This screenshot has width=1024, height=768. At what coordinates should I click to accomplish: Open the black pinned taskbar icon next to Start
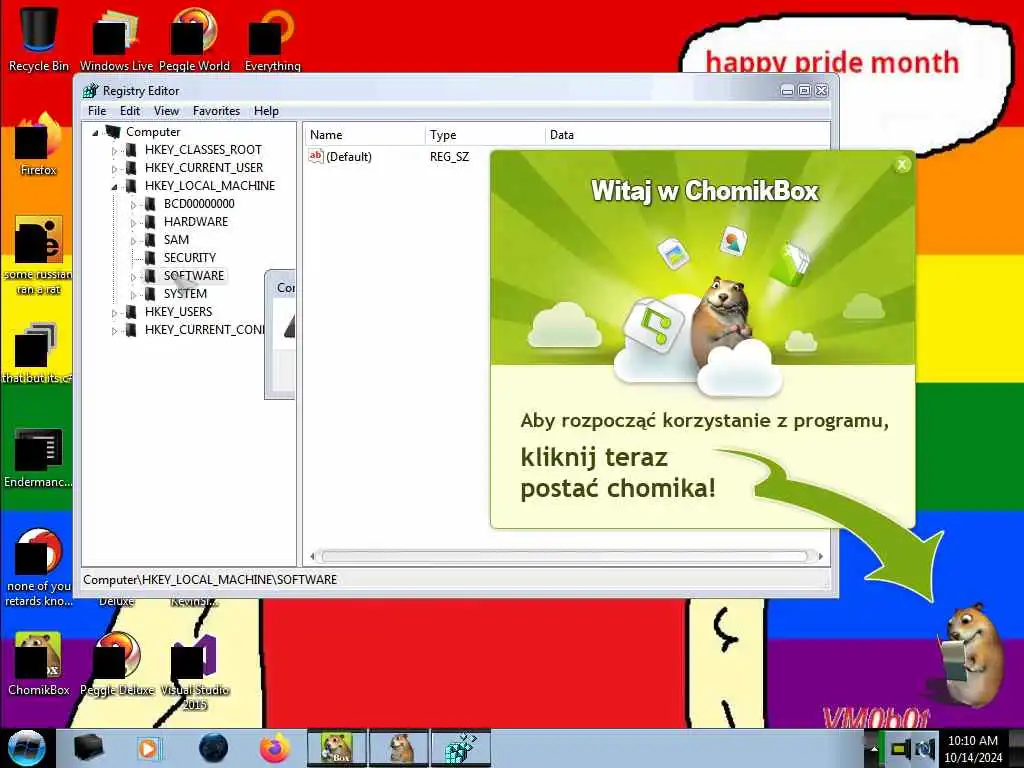(x=89, y=748)
